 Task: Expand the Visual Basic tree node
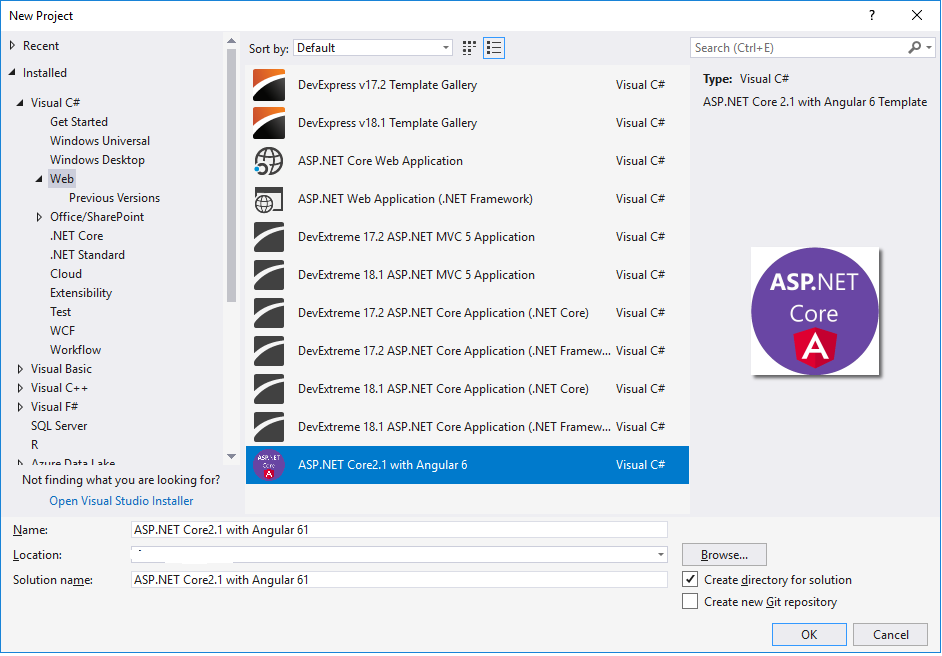[x=20, y=369]
